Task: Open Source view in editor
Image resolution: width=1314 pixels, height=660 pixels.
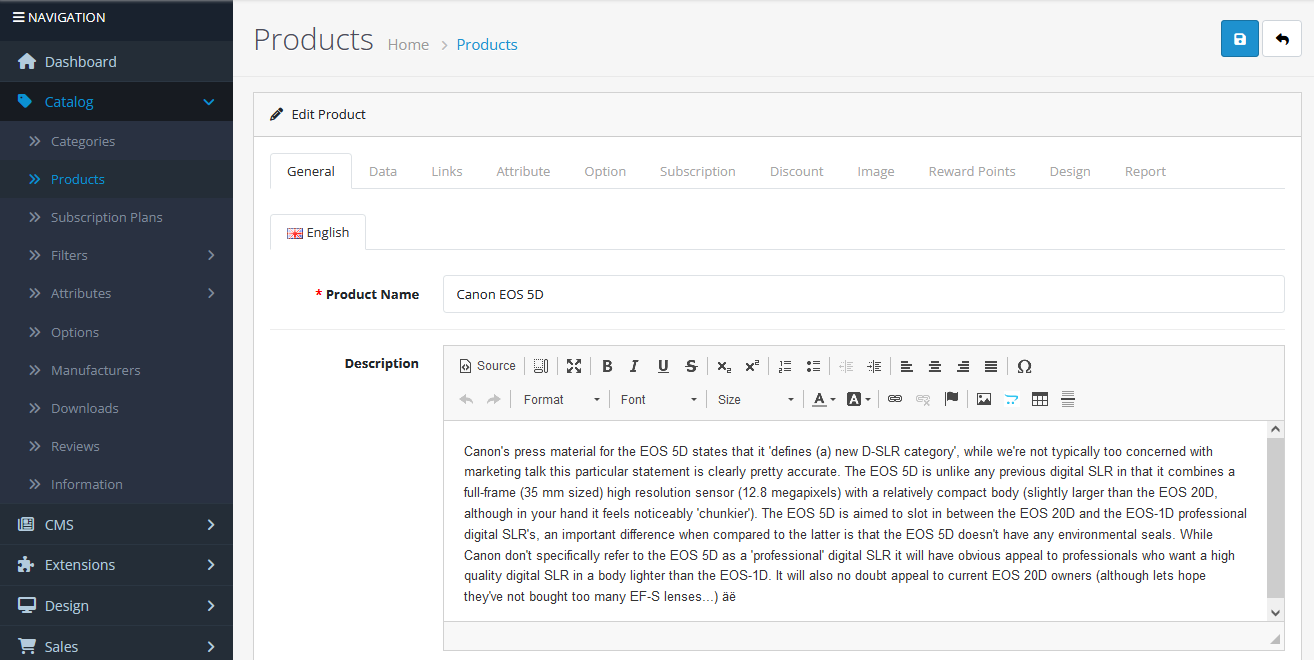Action: click(488, 366)
